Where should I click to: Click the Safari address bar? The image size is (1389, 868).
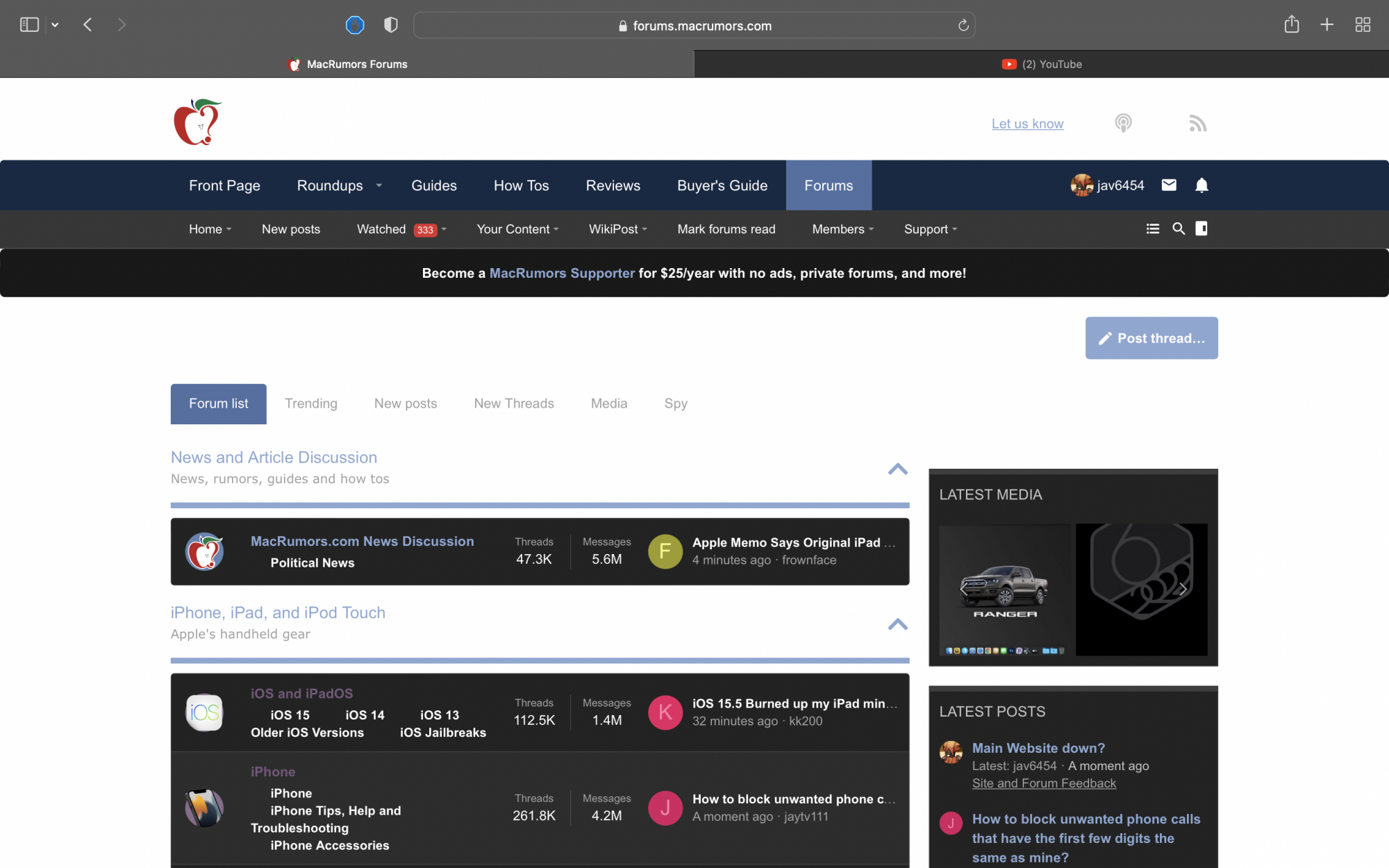click(694, 26)
